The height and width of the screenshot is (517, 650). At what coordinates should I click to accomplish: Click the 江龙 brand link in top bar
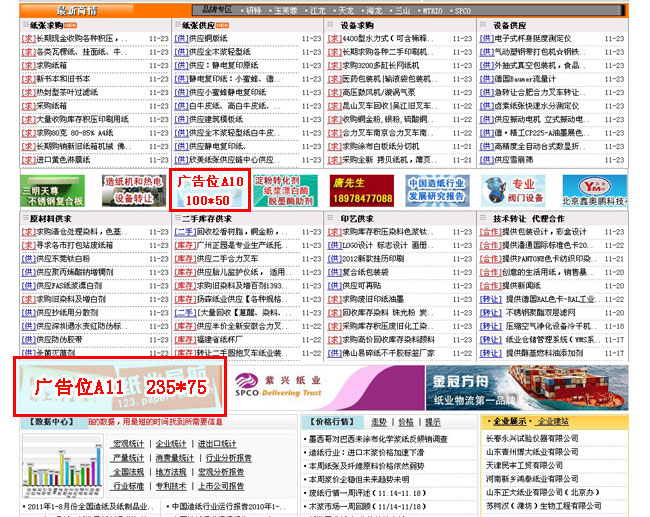319,9
